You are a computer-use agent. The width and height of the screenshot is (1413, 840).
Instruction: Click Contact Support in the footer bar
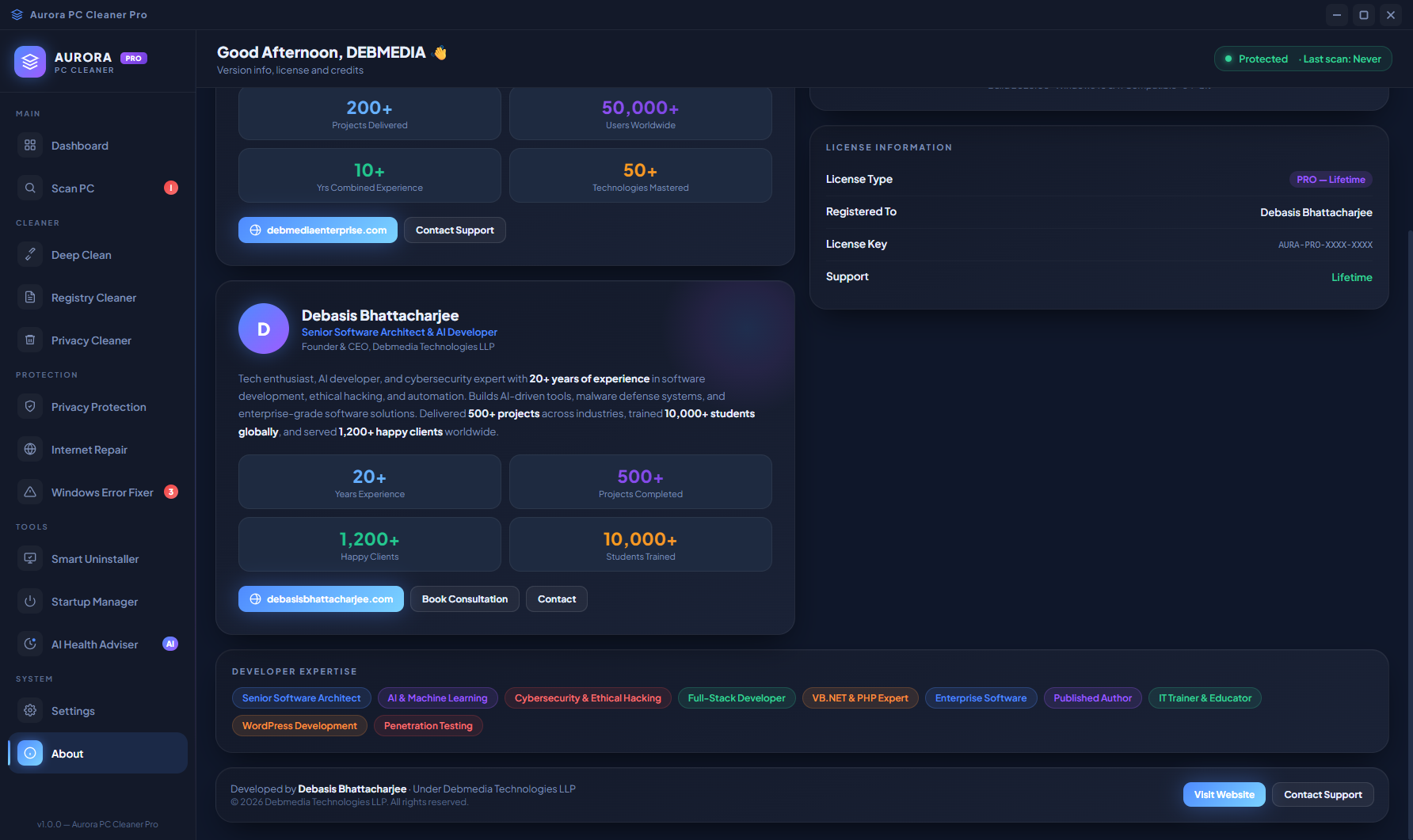click(1323, 794)
